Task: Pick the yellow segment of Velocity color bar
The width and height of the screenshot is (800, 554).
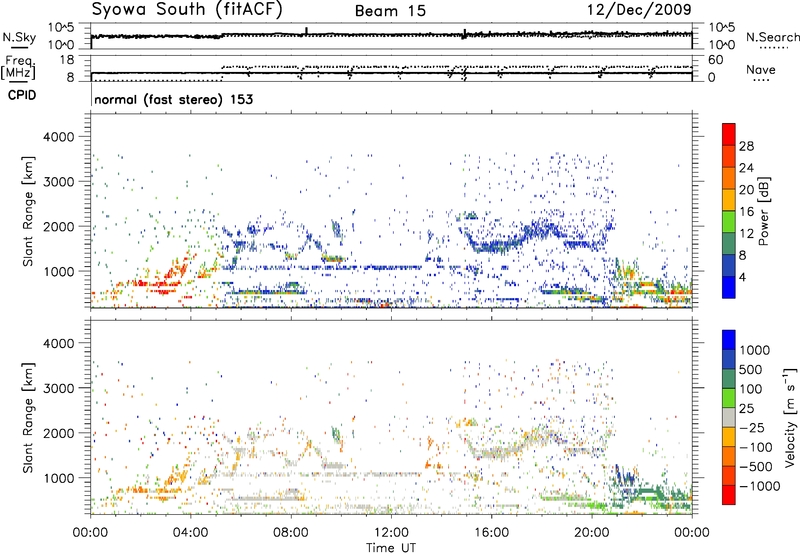Action: pos(729,437)
